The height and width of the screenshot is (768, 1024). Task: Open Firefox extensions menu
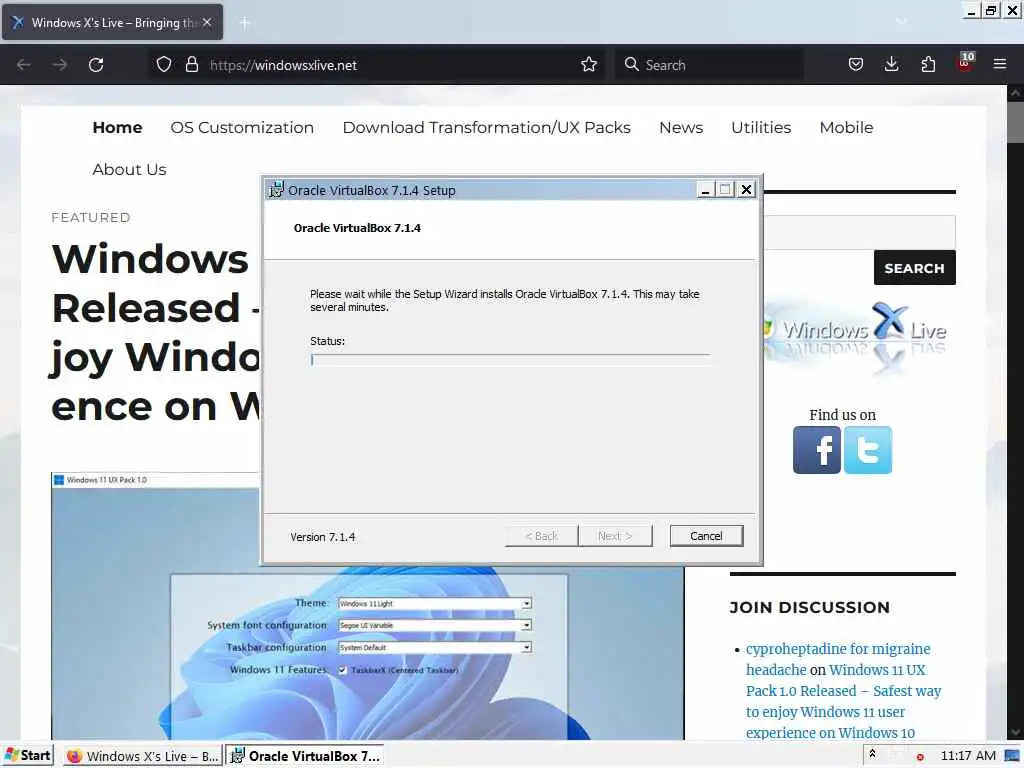point(928,65)
